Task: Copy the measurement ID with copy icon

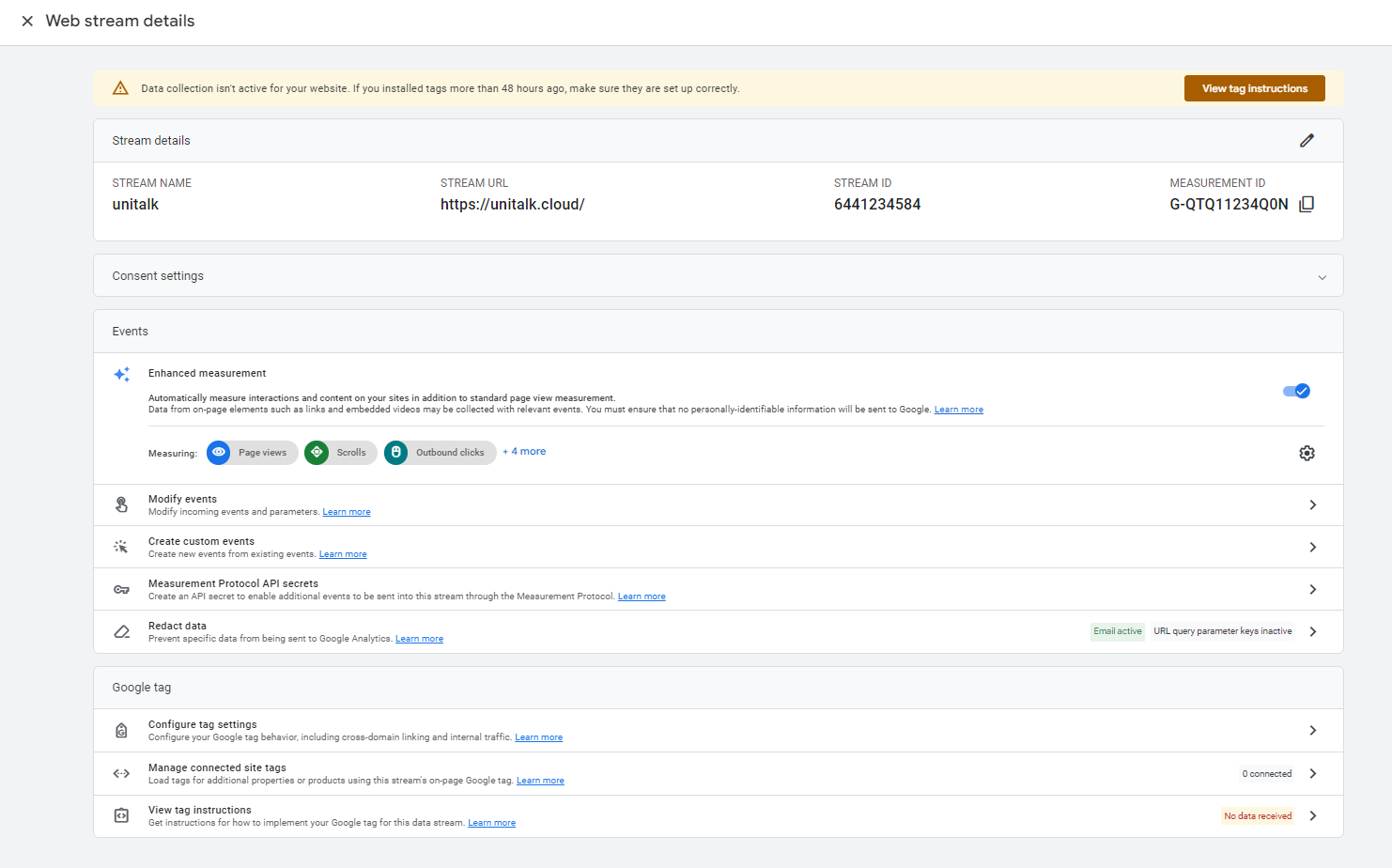Action: coord(1307,205)
